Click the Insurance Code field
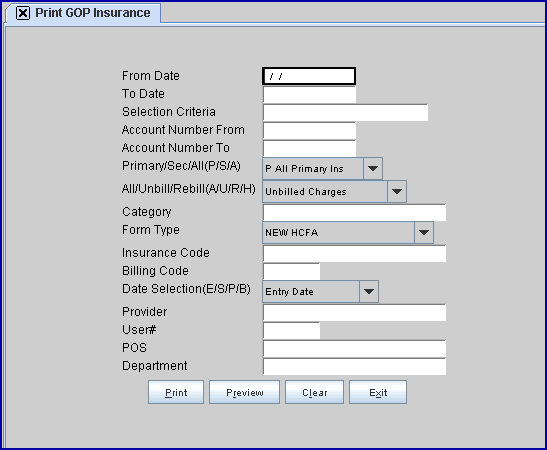This screenshot has height=450, width=547. [354, 253]
